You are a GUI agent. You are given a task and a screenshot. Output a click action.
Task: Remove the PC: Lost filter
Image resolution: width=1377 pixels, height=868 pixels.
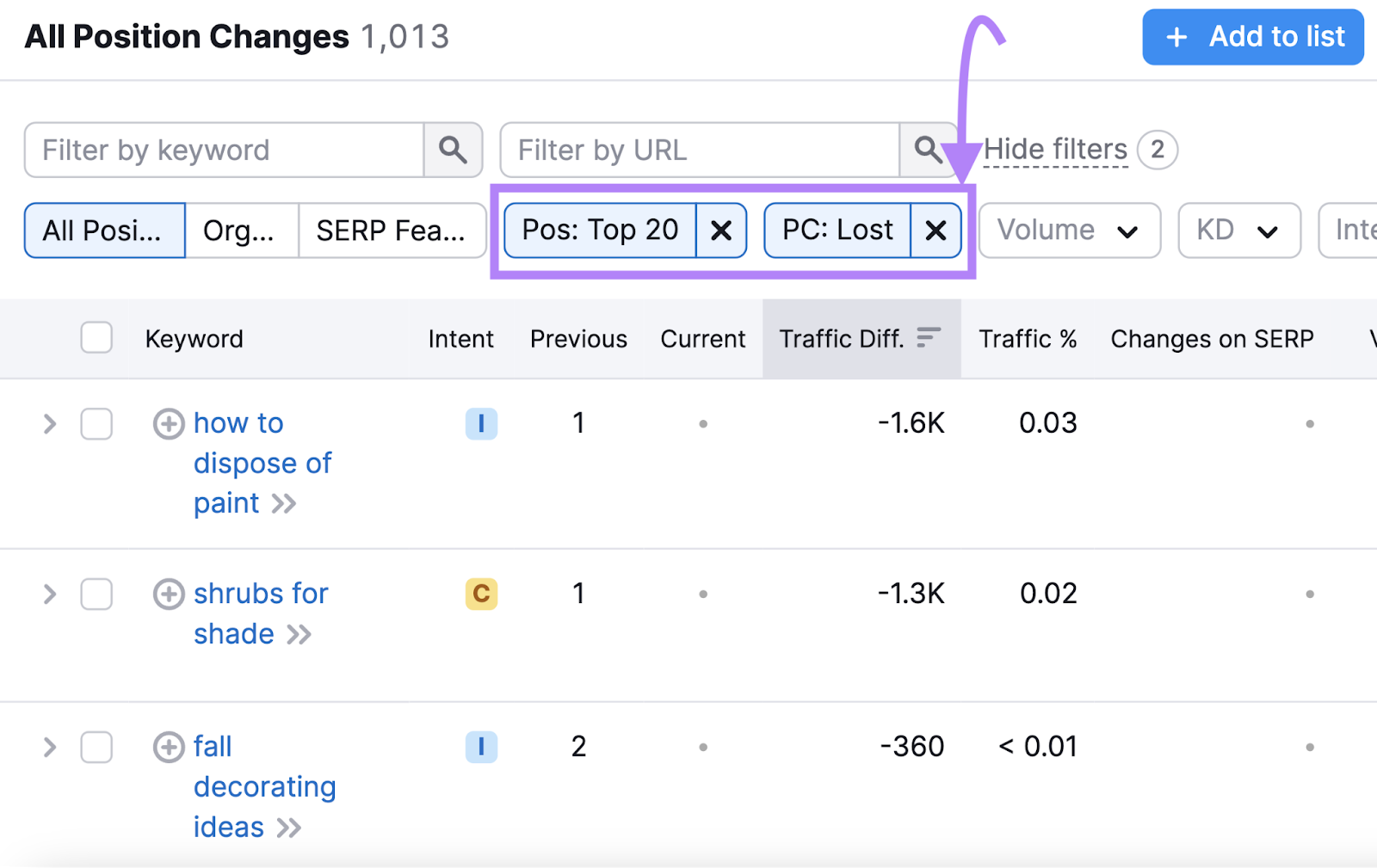click(x=935, y=231)
